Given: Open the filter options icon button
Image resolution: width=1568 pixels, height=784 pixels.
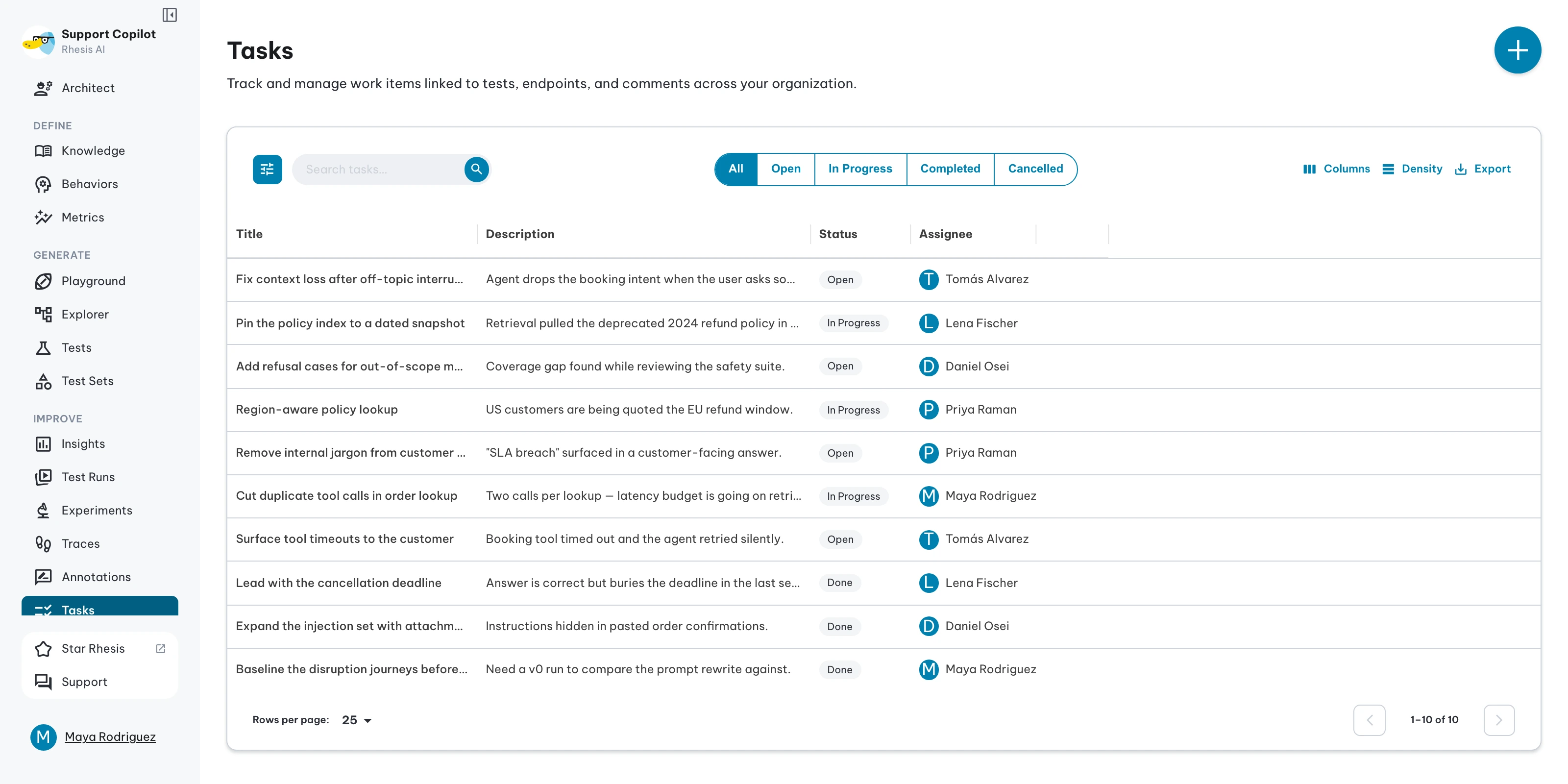Looking at the screenshot, I should tap(267, 169).
